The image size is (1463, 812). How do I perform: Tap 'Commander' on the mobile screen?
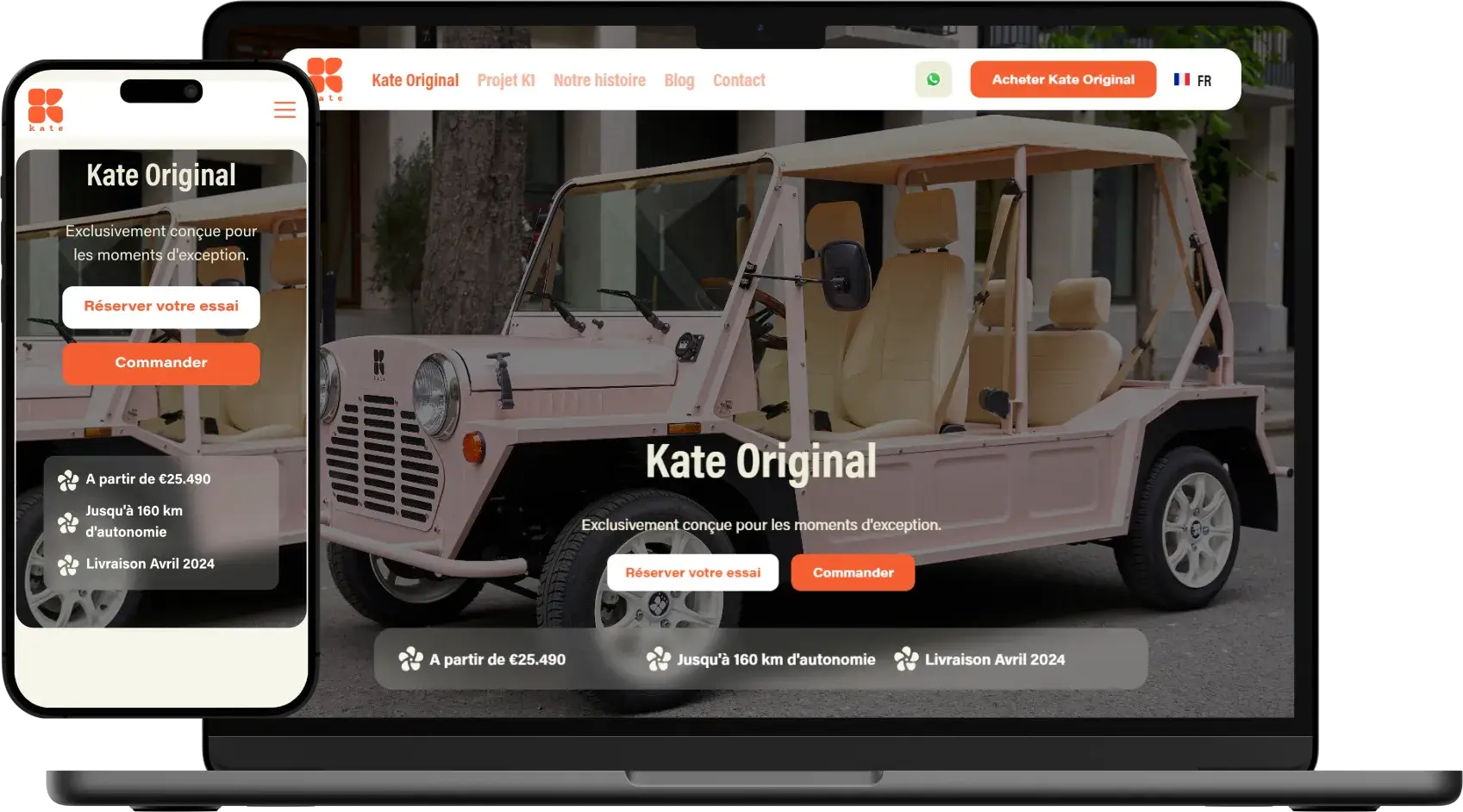tap(160, 363)
